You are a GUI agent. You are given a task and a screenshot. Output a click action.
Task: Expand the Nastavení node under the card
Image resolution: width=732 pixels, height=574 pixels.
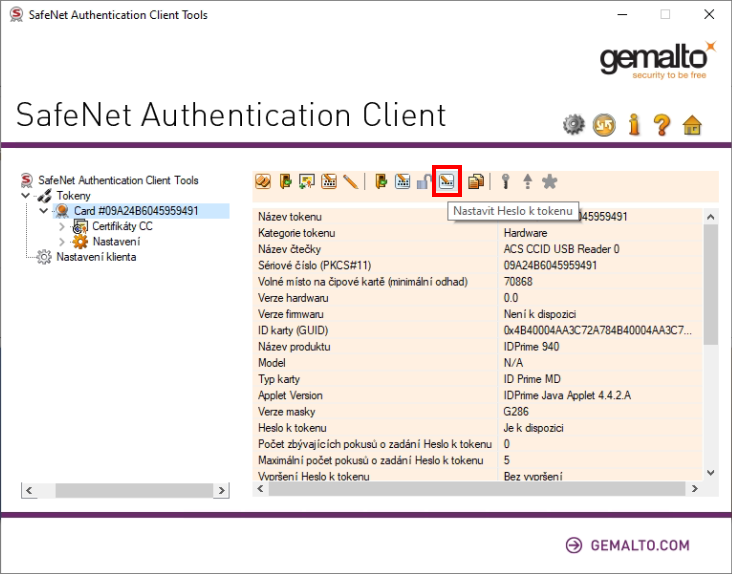pos(62,242)
